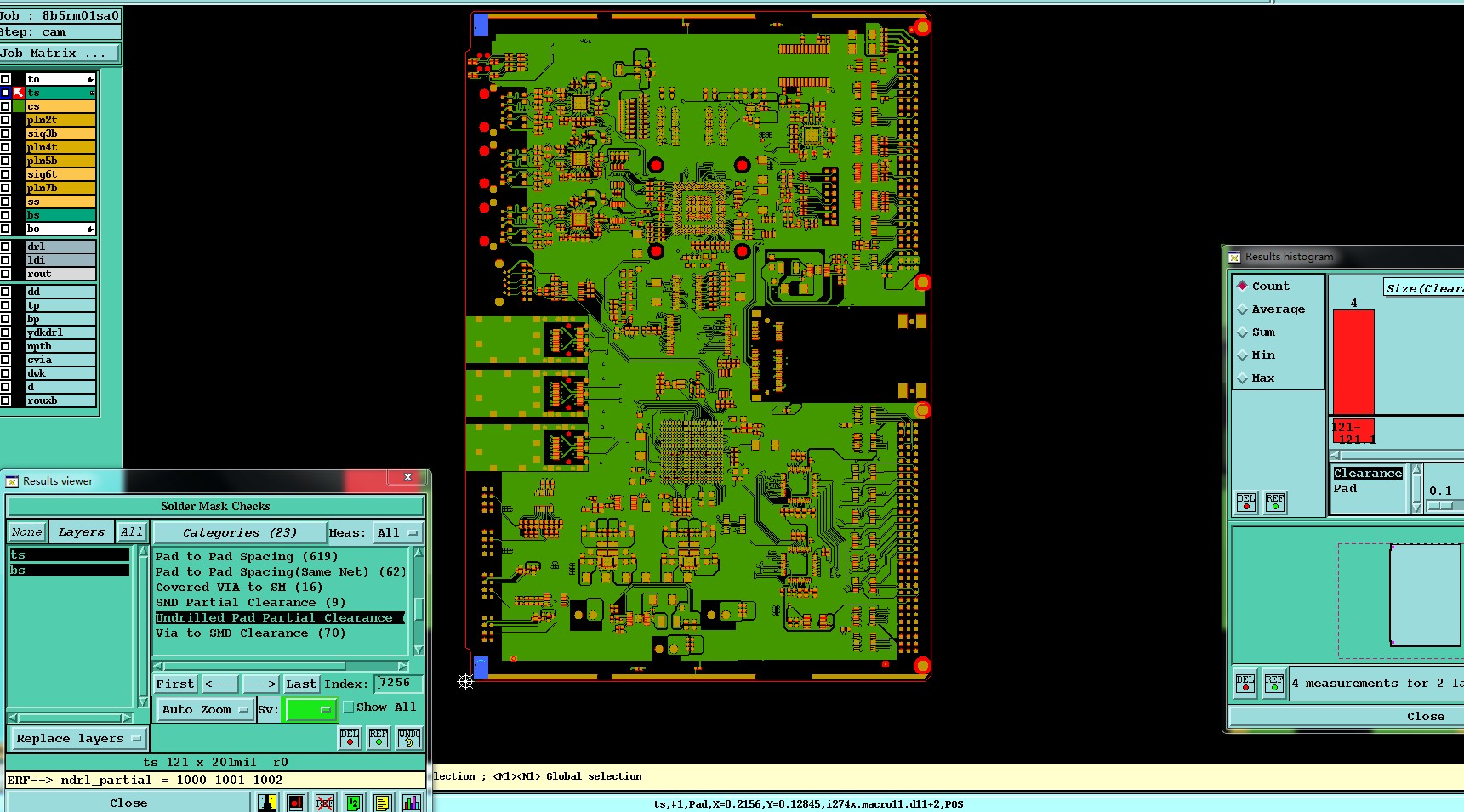Click the green numbered page icon

coord(354,803)
